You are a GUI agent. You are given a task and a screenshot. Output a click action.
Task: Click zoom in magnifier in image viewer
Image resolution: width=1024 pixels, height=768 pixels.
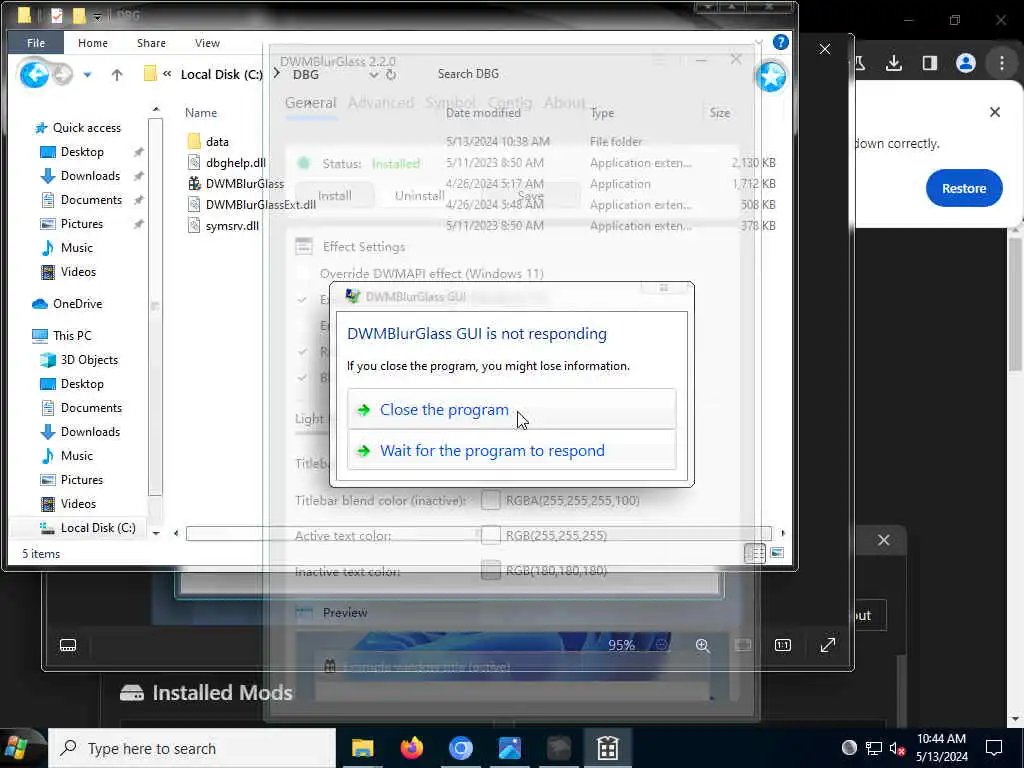[x=703, y=645]
